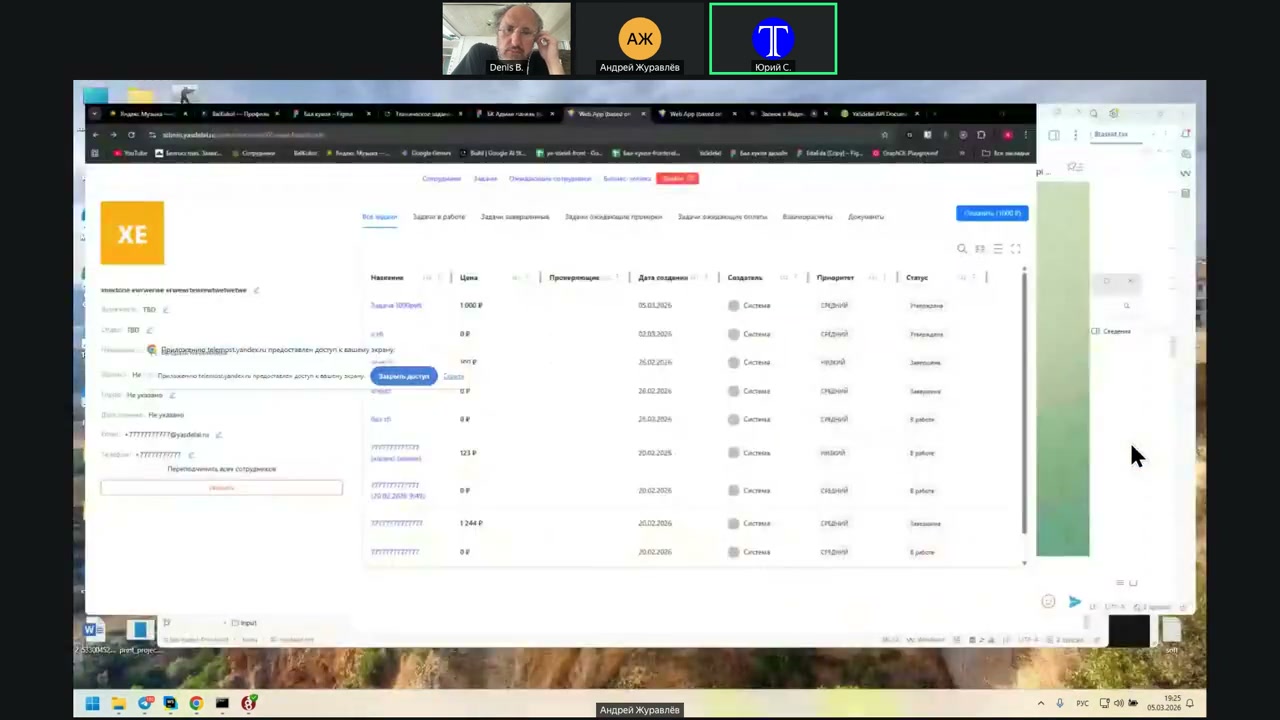
Task: Sort table by the Цена column header
Action: (x=469, y=277)
